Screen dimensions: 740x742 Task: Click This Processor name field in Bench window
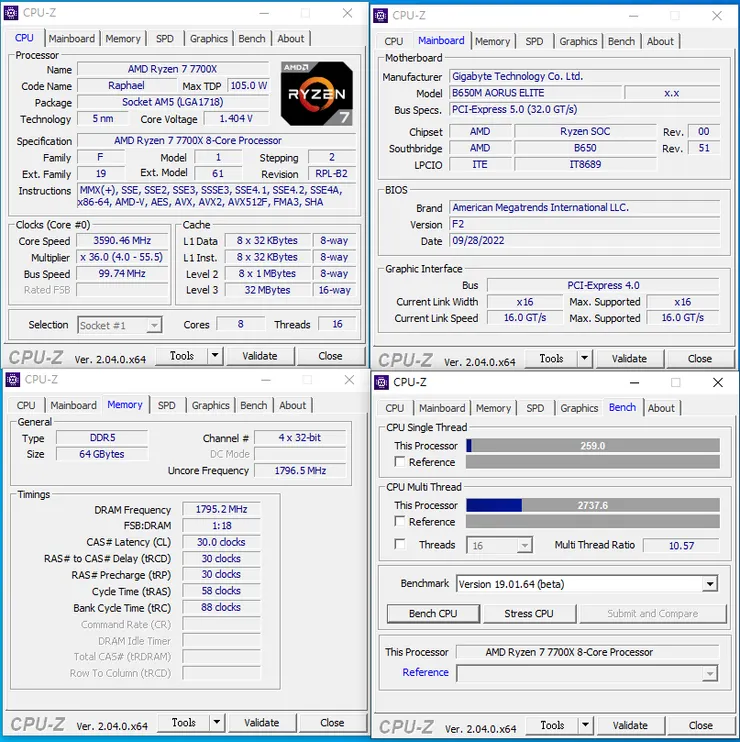click(x=588, y=652)
